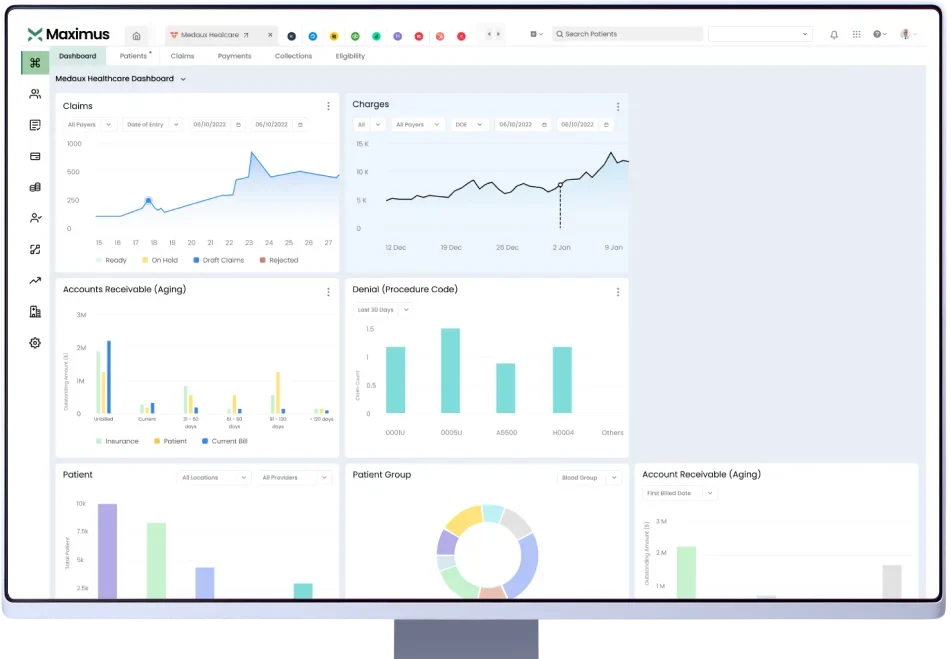Toggle the On Hold legend item
The image size is (951, 659).
pyautogui.click(x=160, y=260)
